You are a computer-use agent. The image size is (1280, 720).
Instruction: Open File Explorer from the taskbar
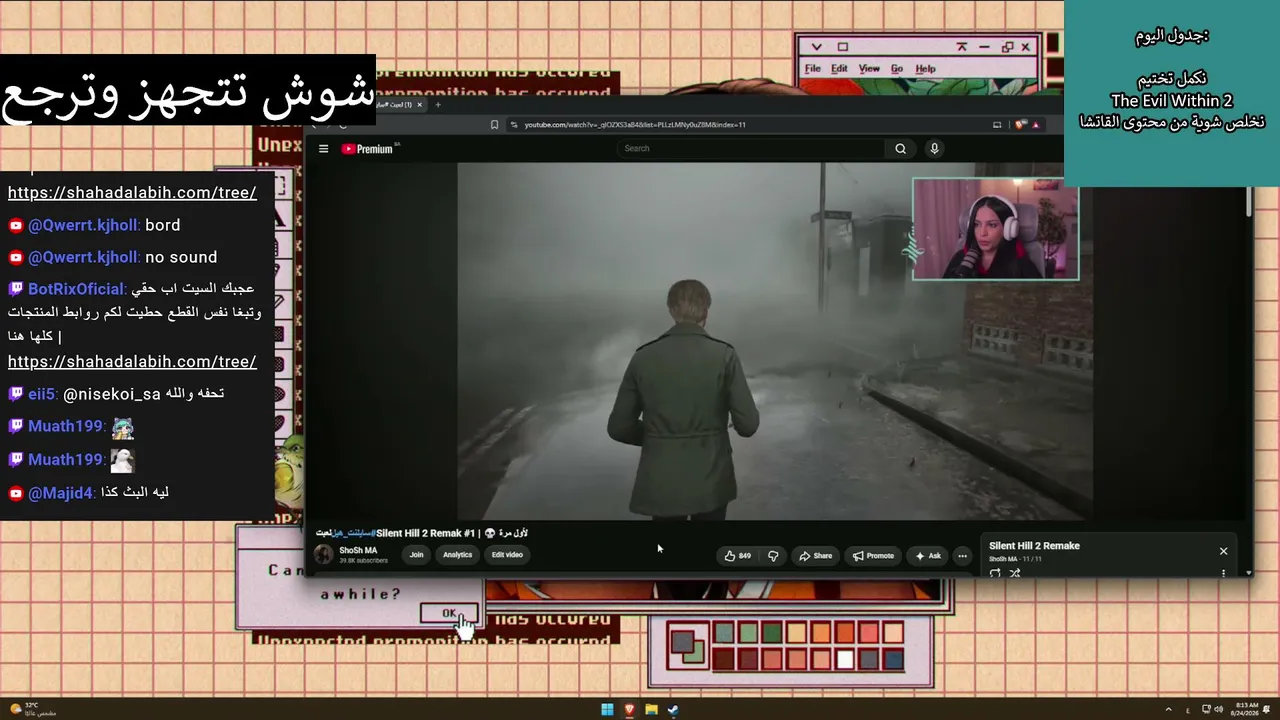pos(651,710)
